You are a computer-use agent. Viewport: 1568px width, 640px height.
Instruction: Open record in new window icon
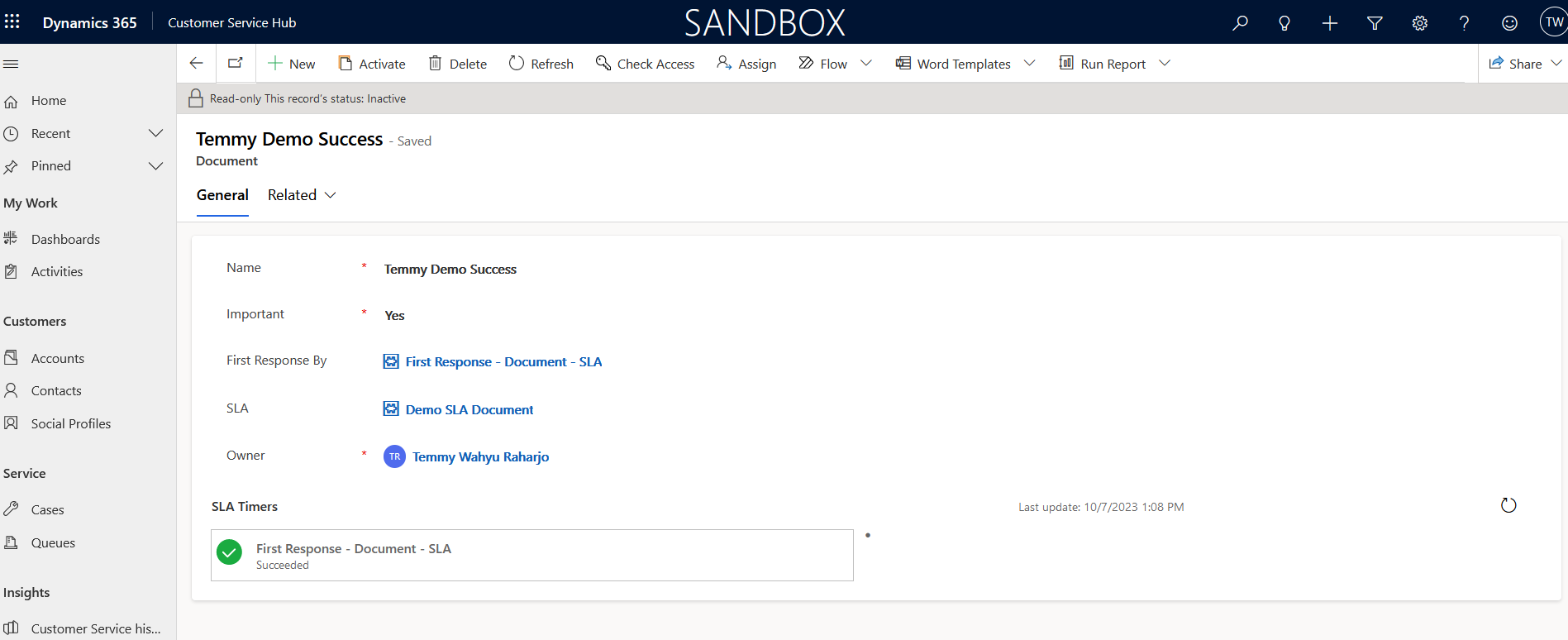coord(236,63)
